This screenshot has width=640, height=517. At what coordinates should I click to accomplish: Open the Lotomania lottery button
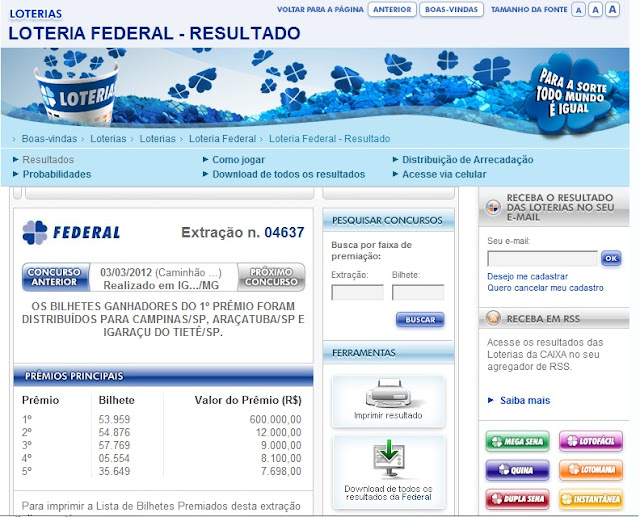click(591, 470)
